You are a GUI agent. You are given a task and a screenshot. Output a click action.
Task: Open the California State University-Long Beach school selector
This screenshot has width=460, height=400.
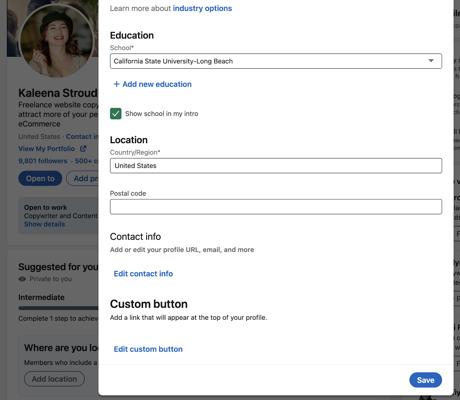(276, 61)
